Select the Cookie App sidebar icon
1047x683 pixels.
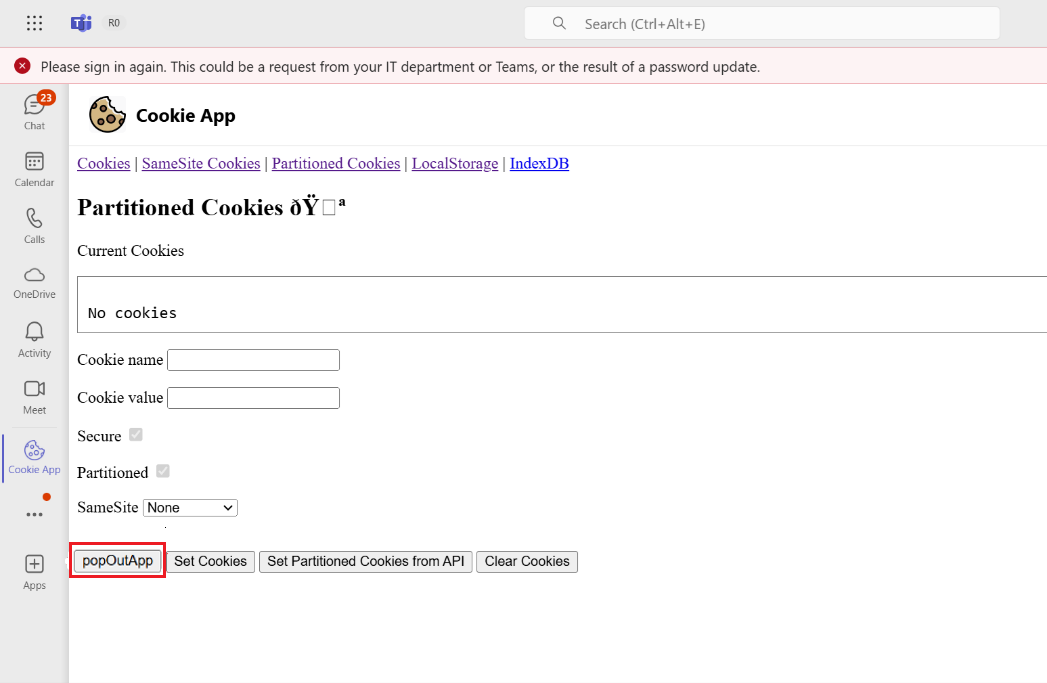(x=34, y=455)
